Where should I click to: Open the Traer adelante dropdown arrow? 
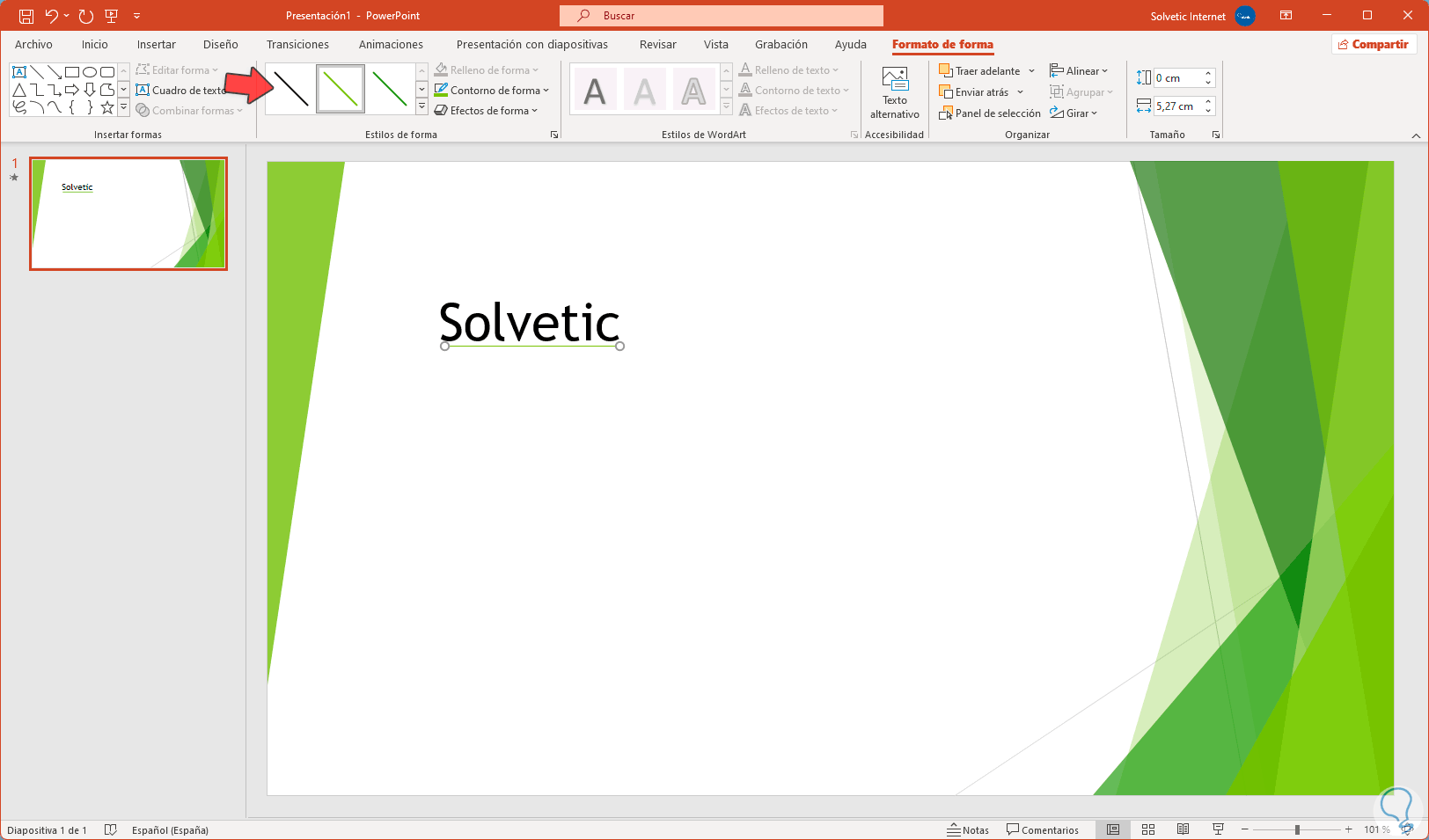coord(1031,70)
